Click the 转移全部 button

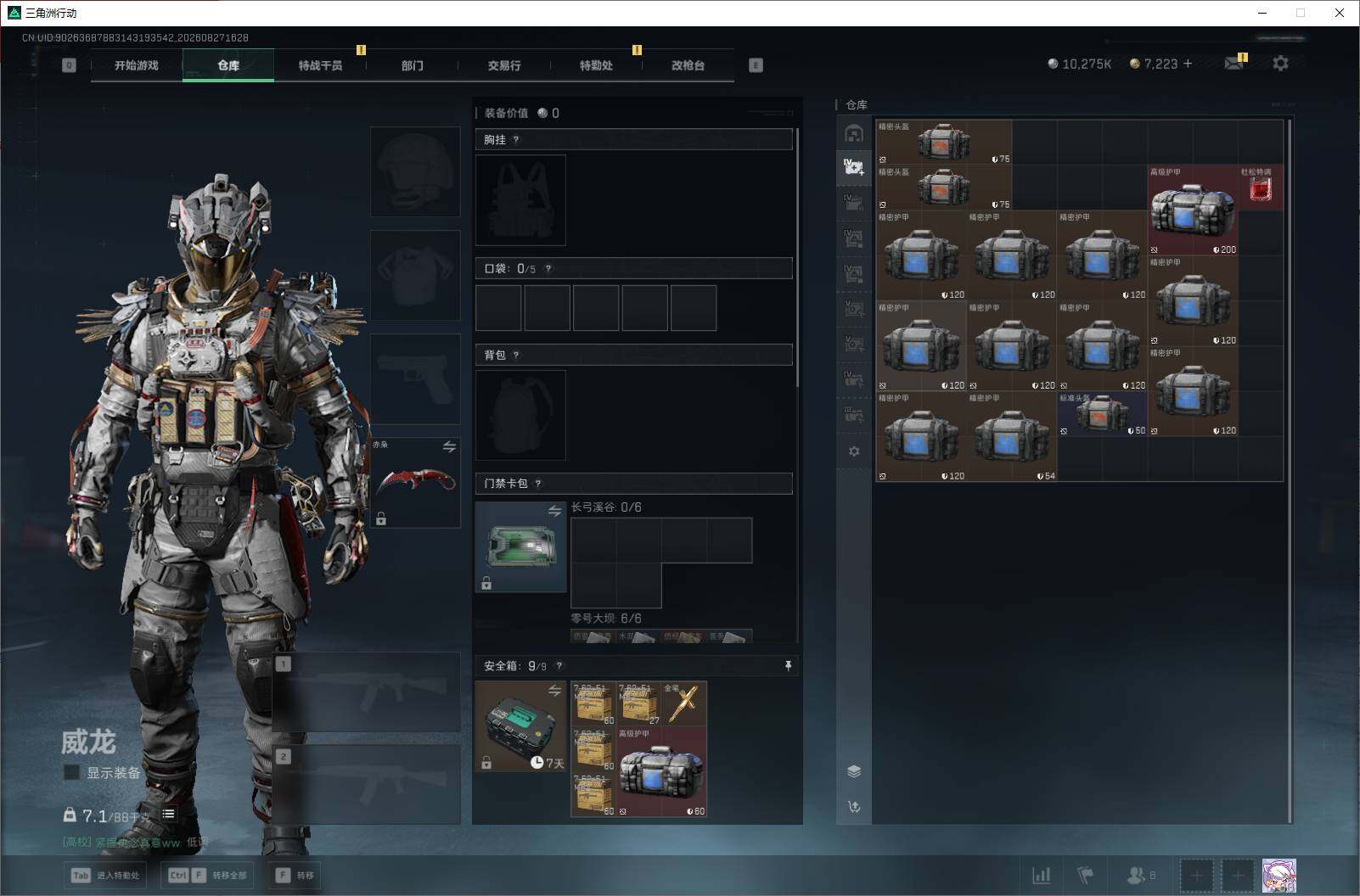tap(208, 876)
